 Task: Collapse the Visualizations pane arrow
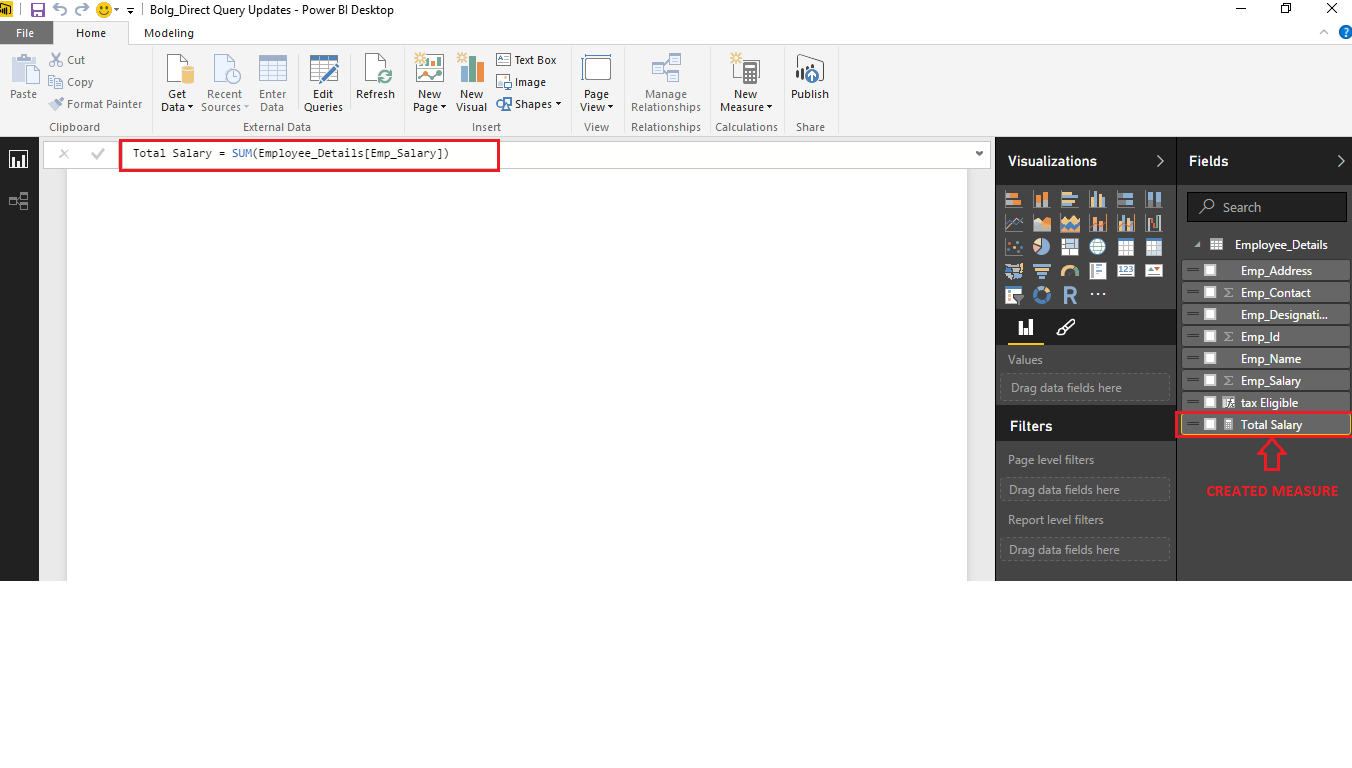coord(1160,161)
